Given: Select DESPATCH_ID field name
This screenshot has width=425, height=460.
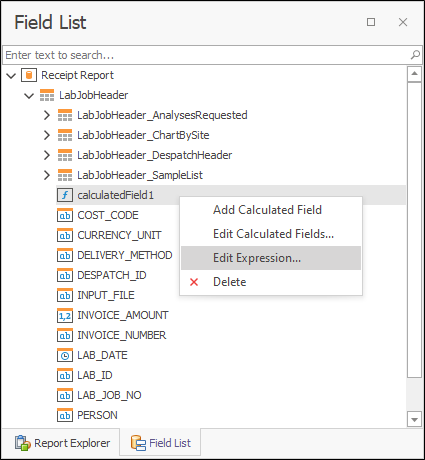Looking at the screenshot, I should pos(112,275).
